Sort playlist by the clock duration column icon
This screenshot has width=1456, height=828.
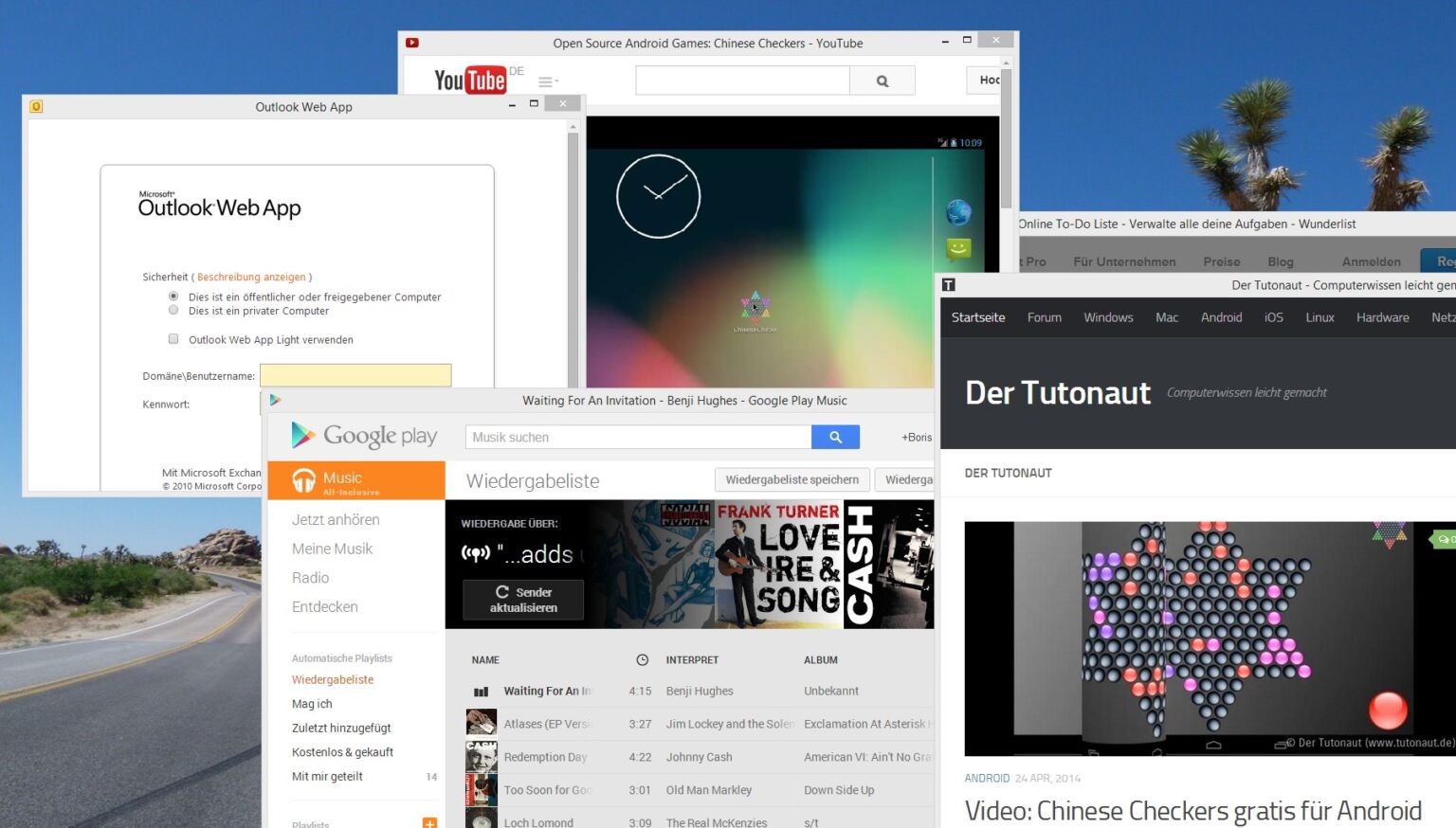tap(642, 659)
